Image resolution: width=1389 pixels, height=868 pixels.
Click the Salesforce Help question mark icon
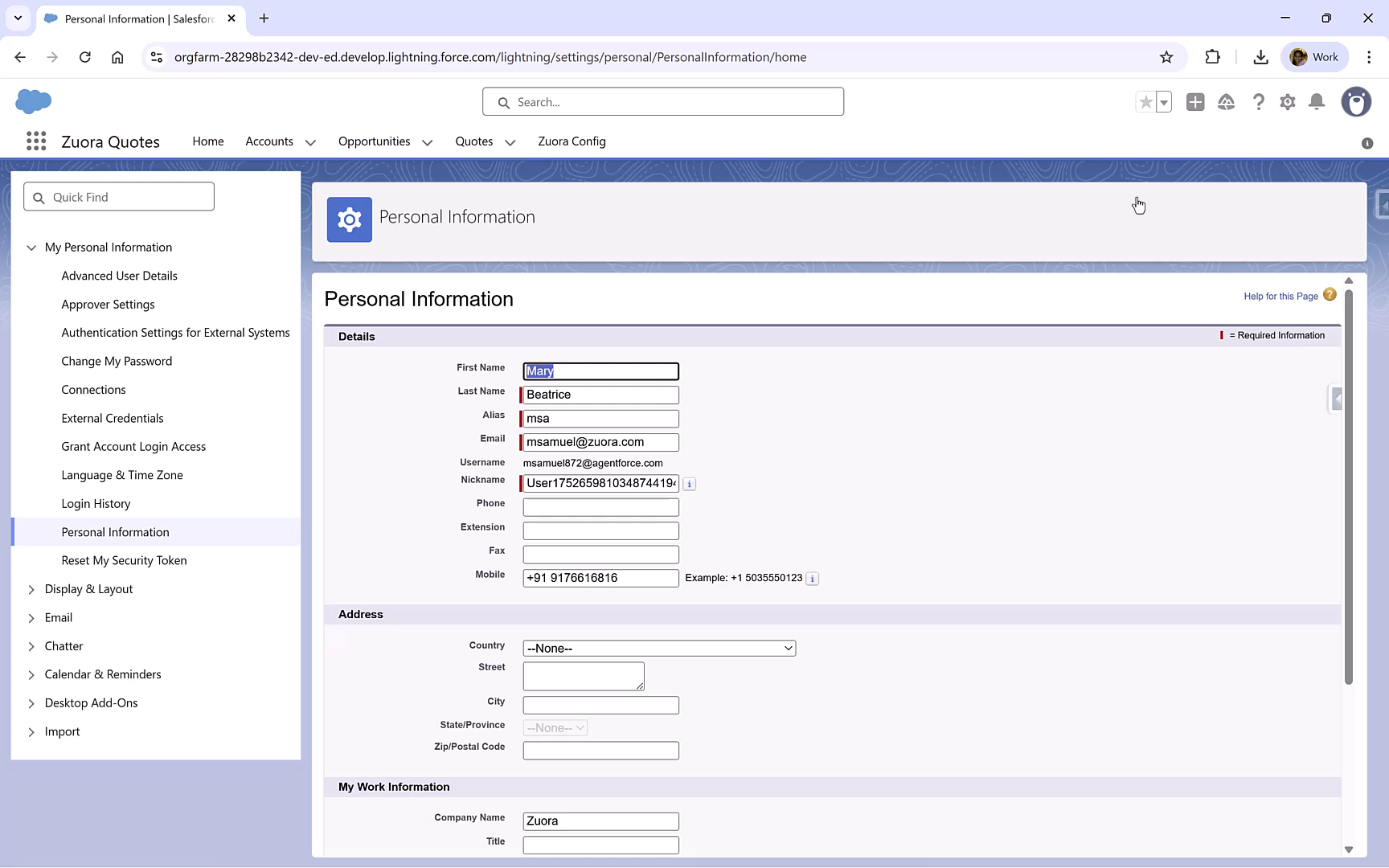pyautogui.click(x=1259, y=102)
